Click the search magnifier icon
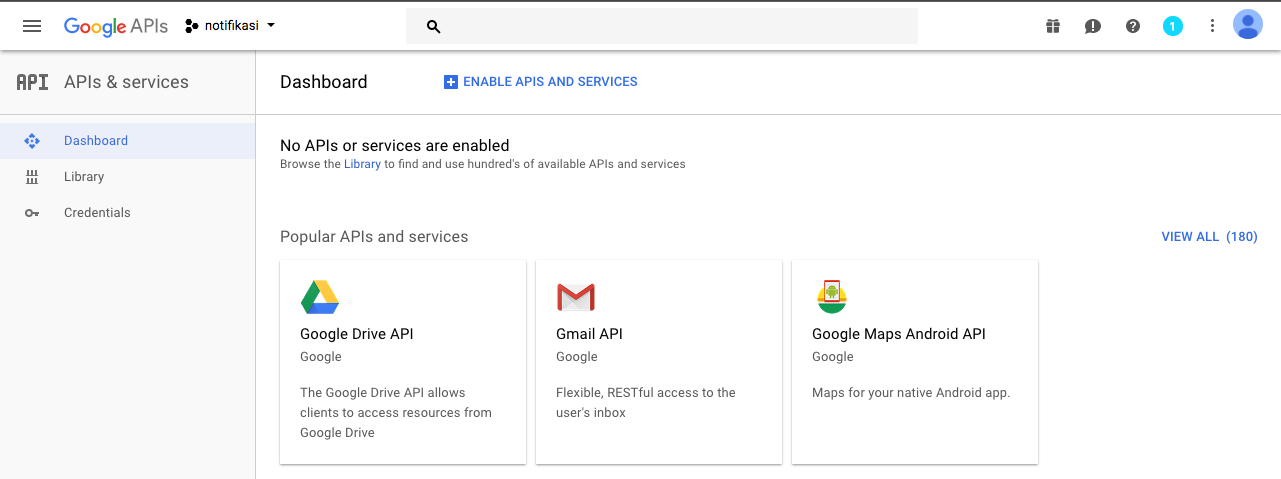The image size is (1281, 479). click(x=433, y=27)
